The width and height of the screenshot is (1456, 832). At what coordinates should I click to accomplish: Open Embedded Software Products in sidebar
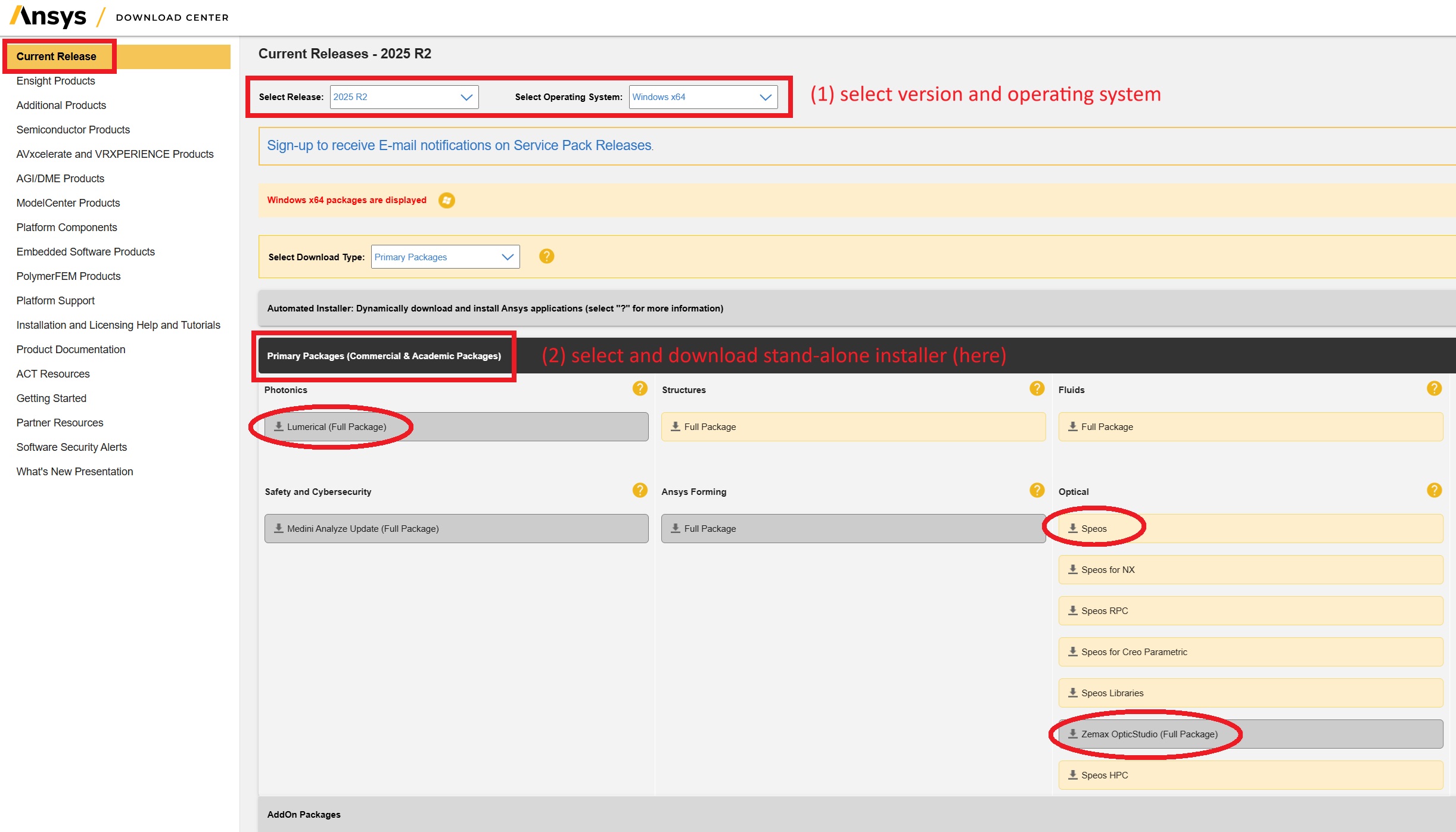(86, 252)
